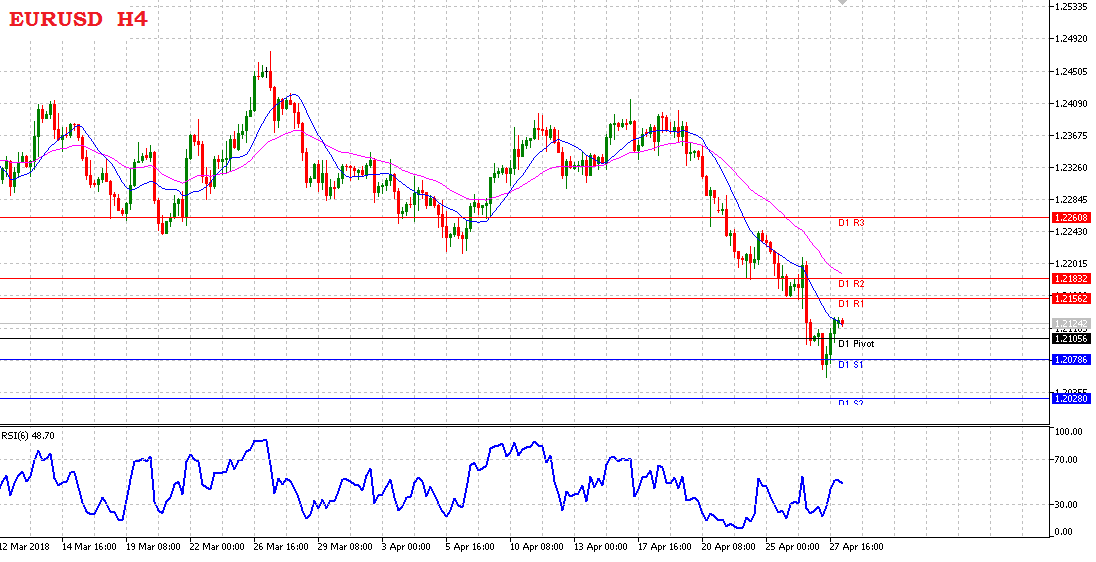The width and height of the screenshot is (1096, 562).
Task: Click the 12 Mar 2018 date label
Action: pos(26,548)
